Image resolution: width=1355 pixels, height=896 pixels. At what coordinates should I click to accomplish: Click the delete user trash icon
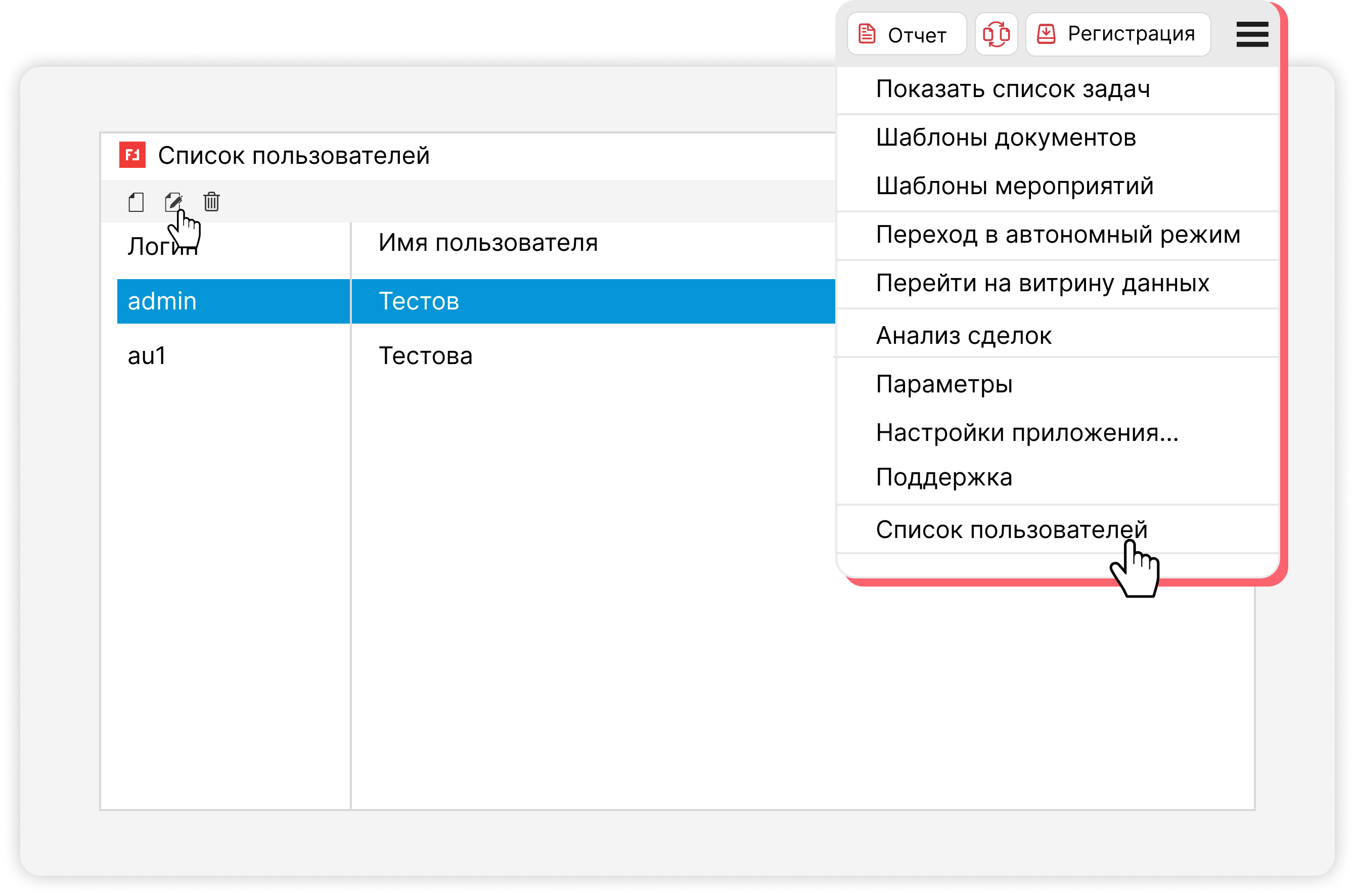(211, 202)
